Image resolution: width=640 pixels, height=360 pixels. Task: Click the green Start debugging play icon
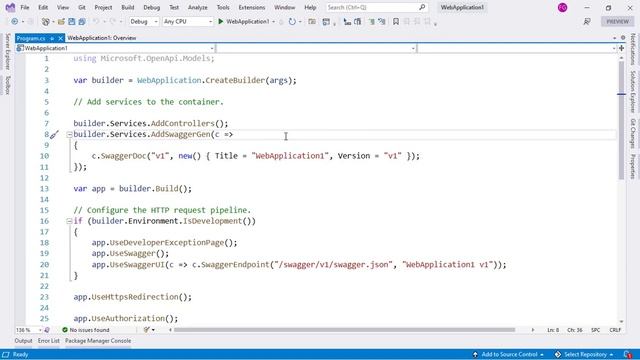point(221,22)
